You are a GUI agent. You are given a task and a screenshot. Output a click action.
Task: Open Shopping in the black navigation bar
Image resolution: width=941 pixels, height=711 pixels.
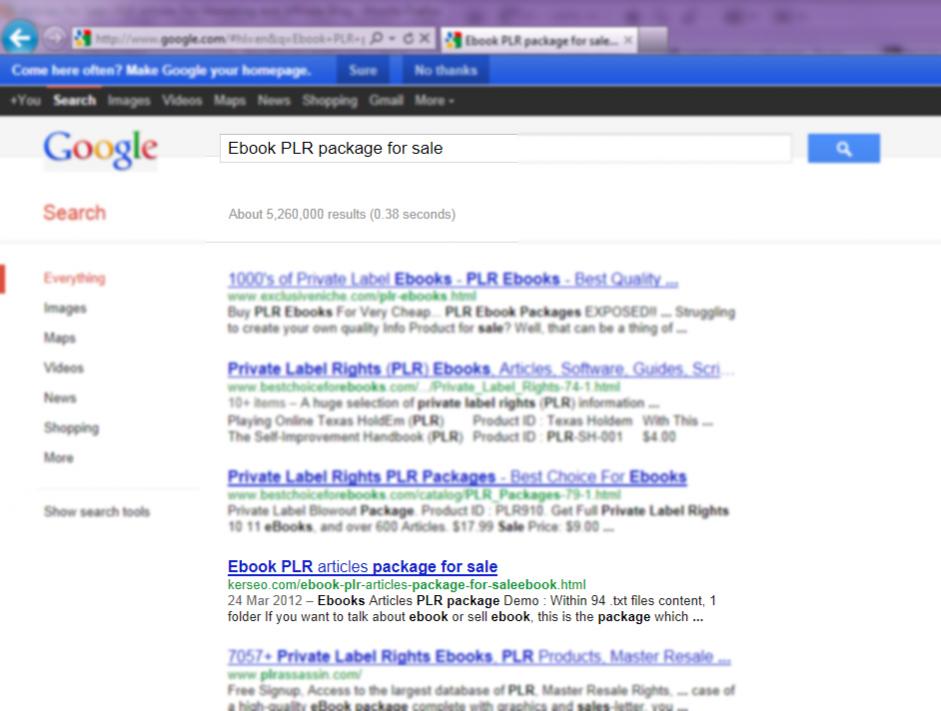[330, 100]
